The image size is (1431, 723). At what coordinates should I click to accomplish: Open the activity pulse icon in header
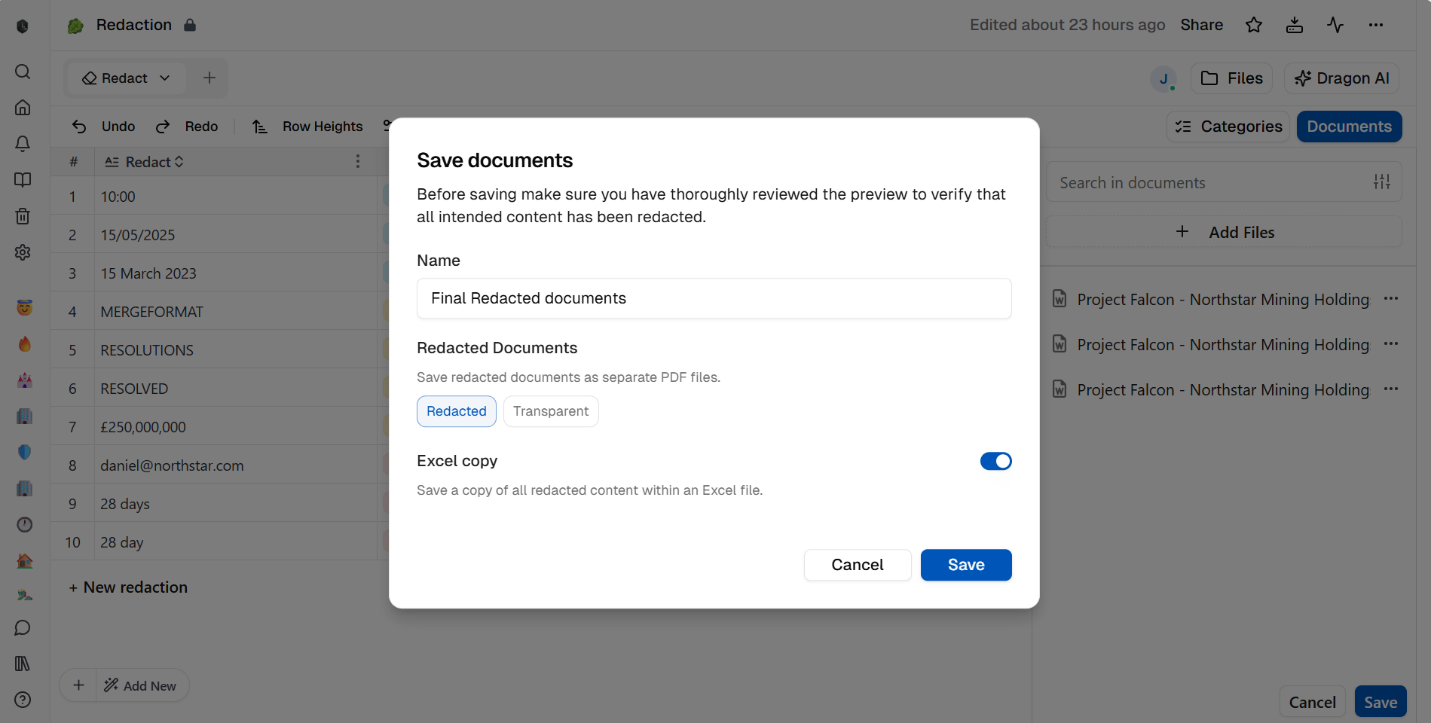coord(1335,25)
